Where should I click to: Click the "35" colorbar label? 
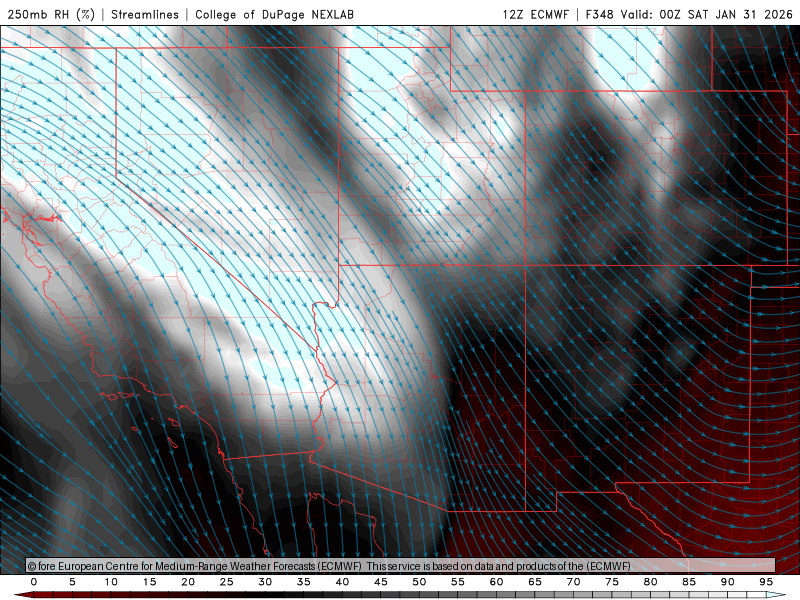[304, 582]
